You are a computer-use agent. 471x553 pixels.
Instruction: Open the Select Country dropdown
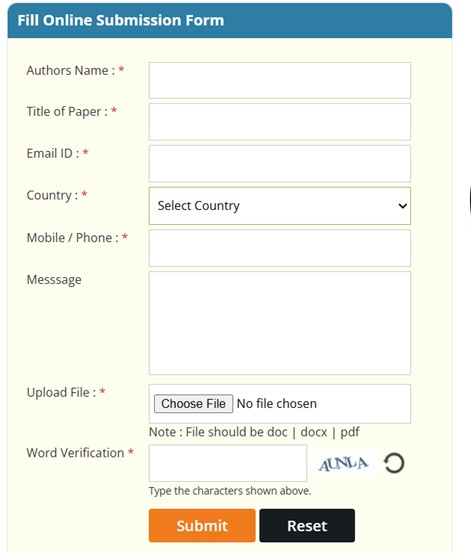click(280, 206)
